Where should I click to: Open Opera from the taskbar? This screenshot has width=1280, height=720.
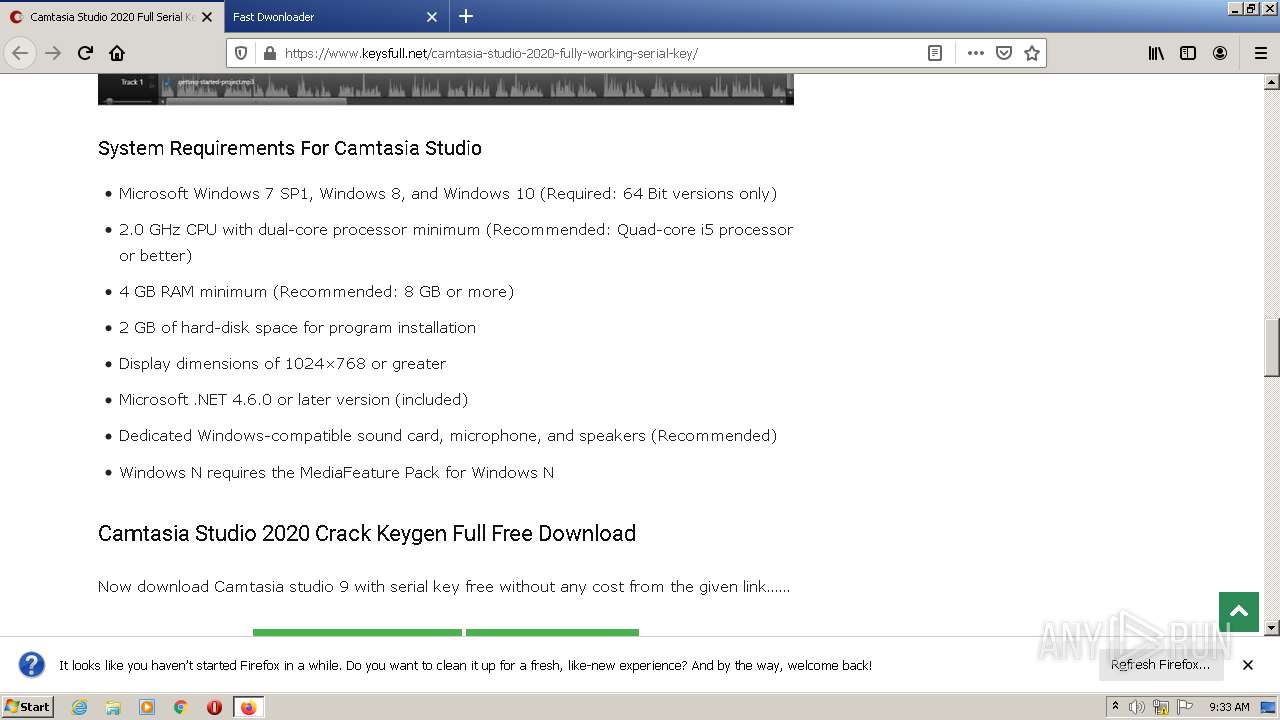tap(214, 707)
